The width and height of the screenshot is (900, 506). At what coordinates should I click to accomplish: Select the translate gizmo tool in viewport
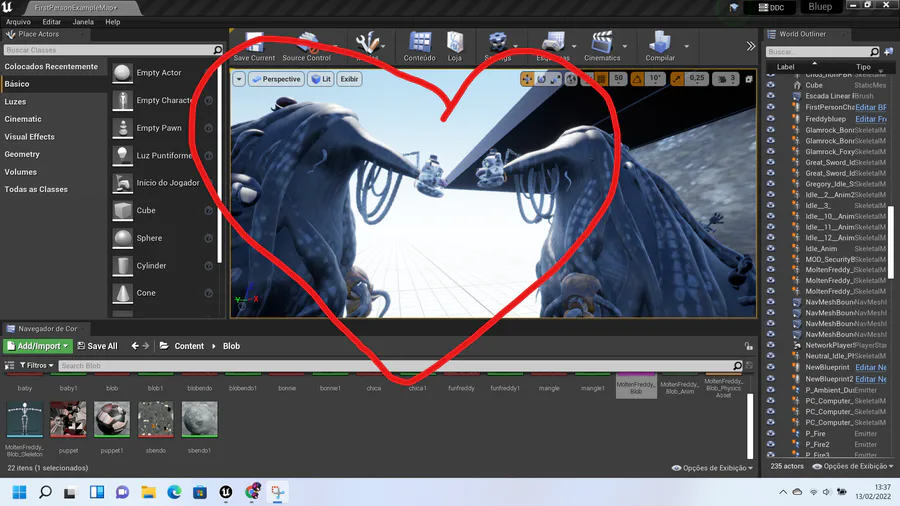point(527,79)
